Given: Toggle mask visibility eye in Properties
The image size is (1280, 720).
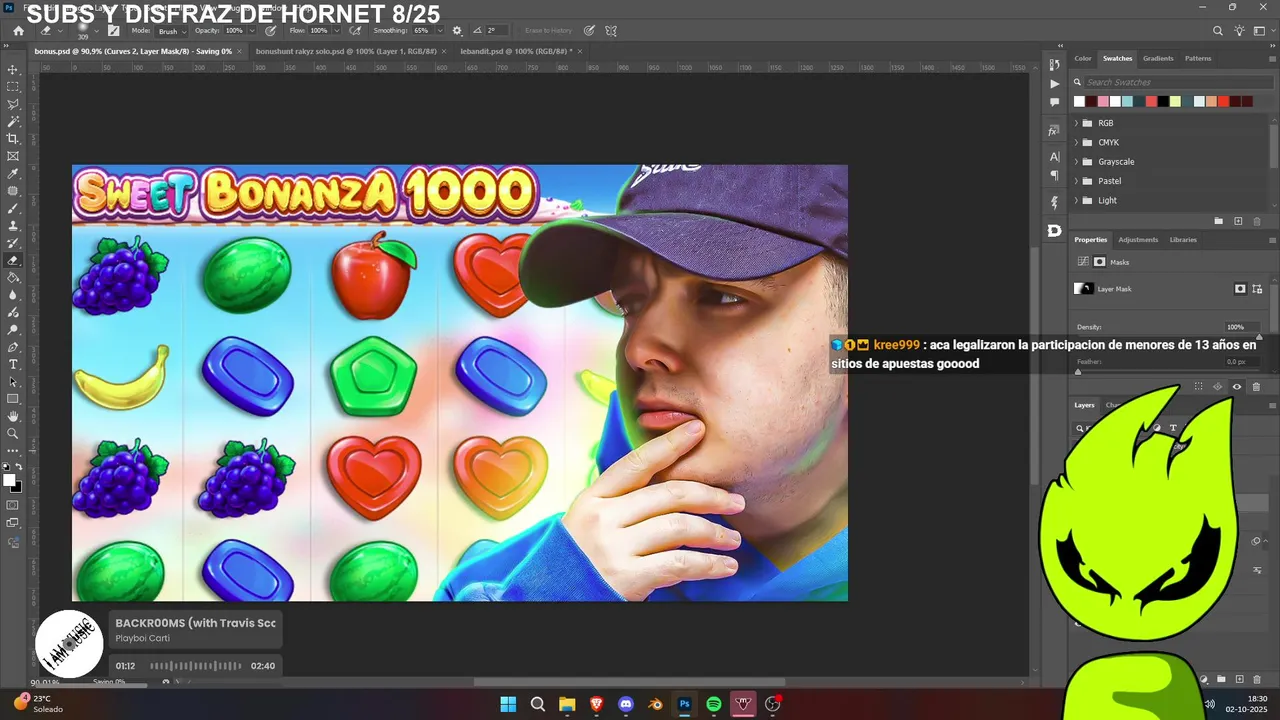Looking at the screenshot, I should (x=1237, y=387).
